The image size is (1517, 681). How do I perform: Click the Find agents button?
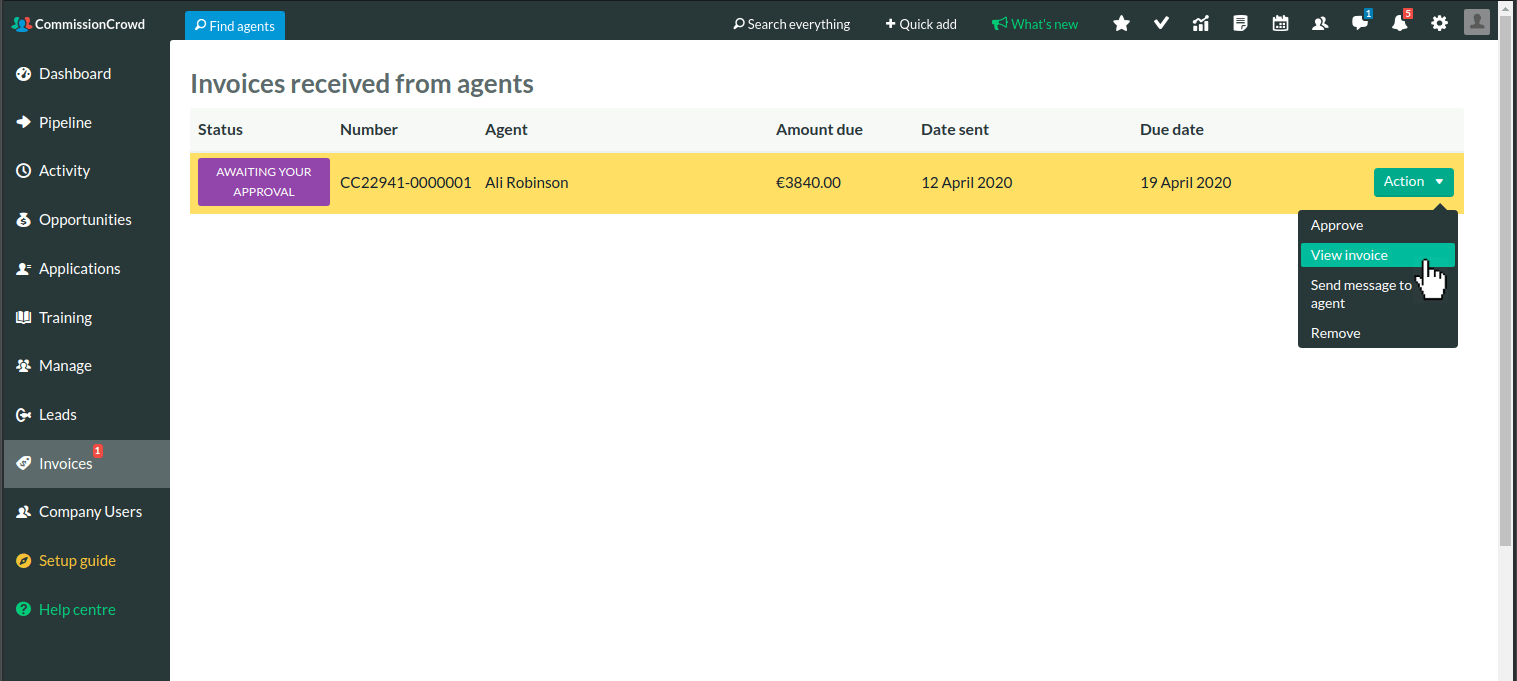[235, 26]
